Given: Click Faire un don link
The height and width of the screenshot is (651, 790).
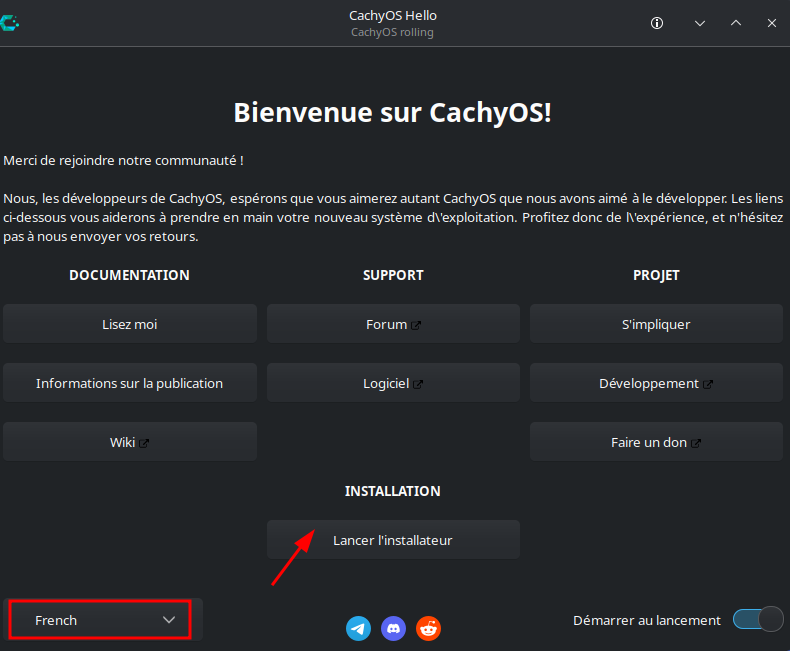Looking at the screenshot, I should [656, 442].
